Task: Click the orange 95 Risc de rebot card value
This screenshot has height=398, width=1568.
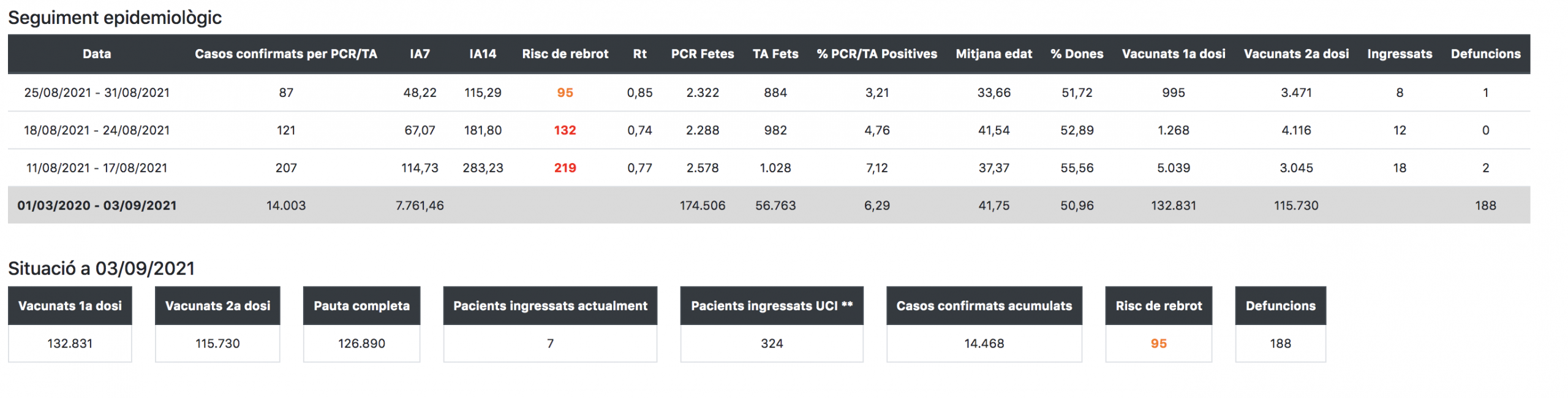Action: click(1159, 343)
